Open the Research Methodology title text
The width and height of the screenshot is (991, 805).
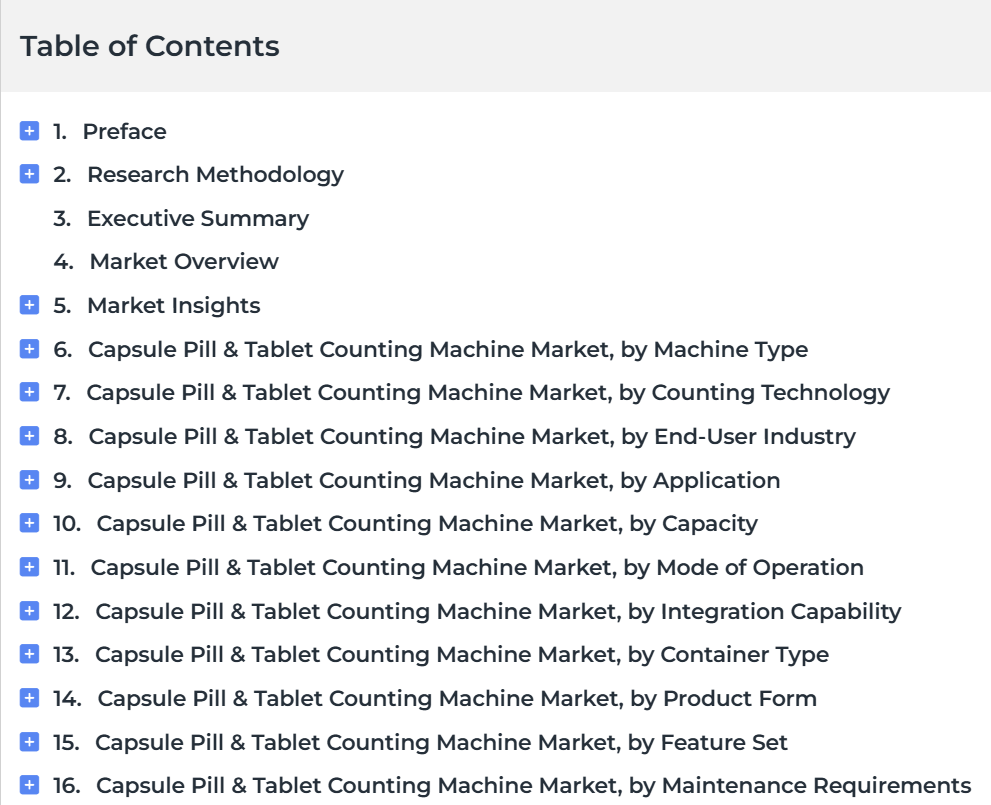[216, 175]
